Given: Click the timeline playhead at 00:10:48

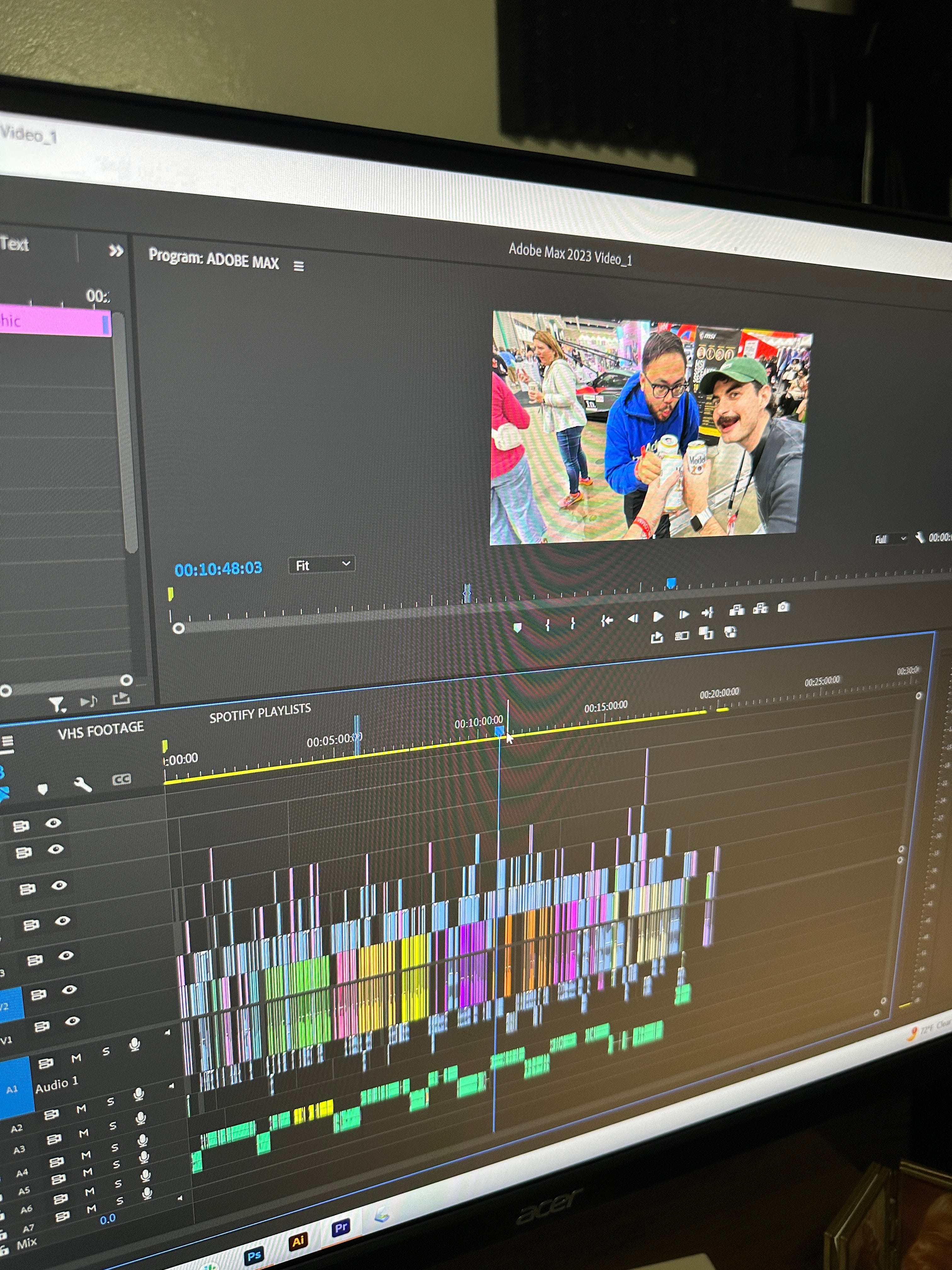Looking at the screenshot, I should (x=499, y=731).
